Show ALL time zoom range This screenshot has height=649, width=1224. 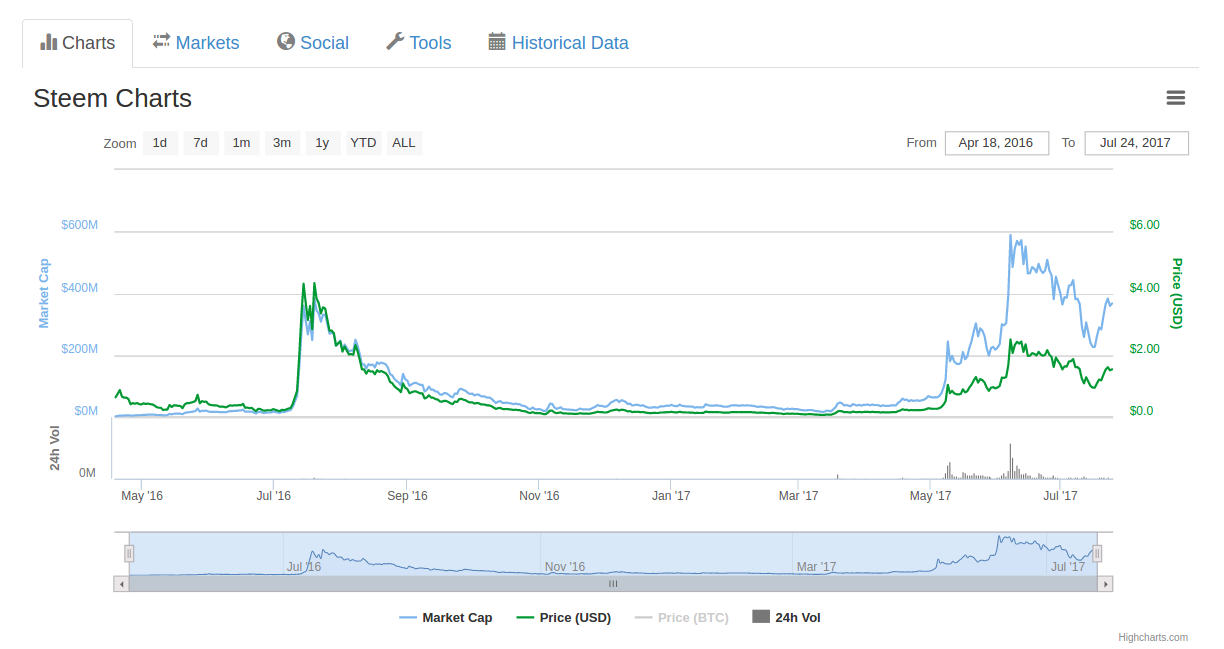point(404,143)
